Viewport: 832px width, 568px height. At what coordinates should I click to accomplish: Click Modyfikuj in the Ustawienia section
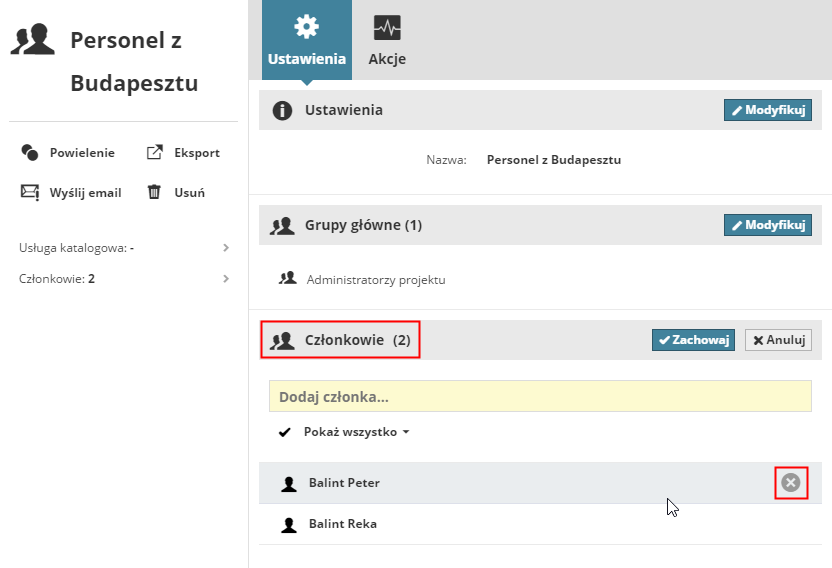coord(767,110)
